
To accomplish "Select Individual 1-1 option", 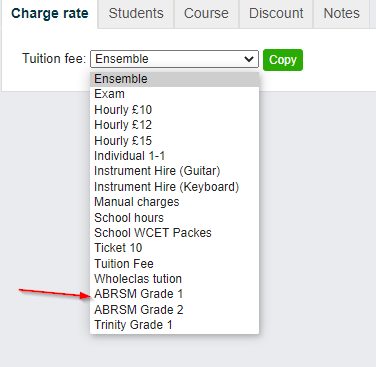I will pyautogui.click(x=174, y=156).
